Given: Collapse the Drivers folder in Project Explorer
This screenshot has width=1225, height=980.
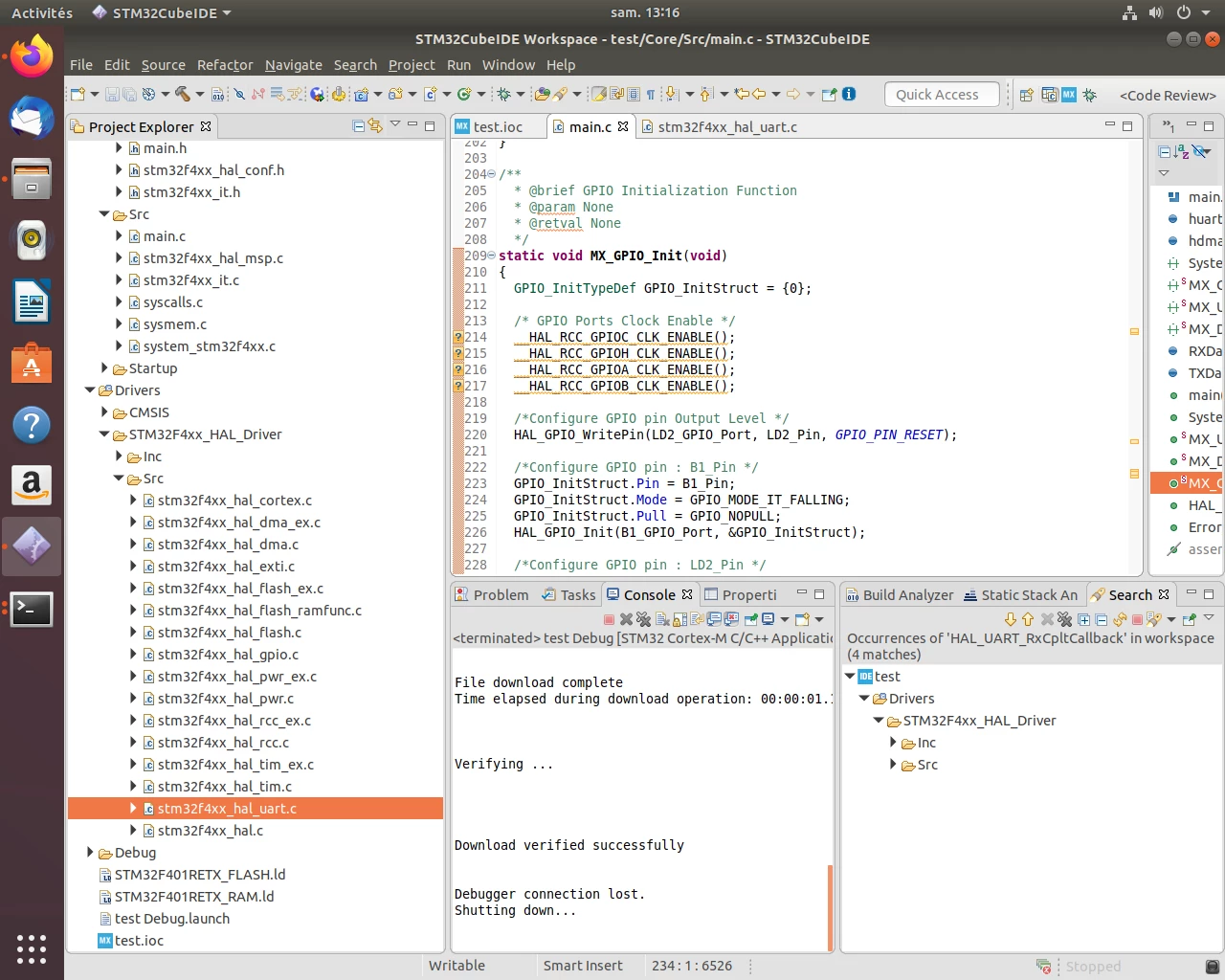Looking at the screenshot, I should click(x=90, y=390).
